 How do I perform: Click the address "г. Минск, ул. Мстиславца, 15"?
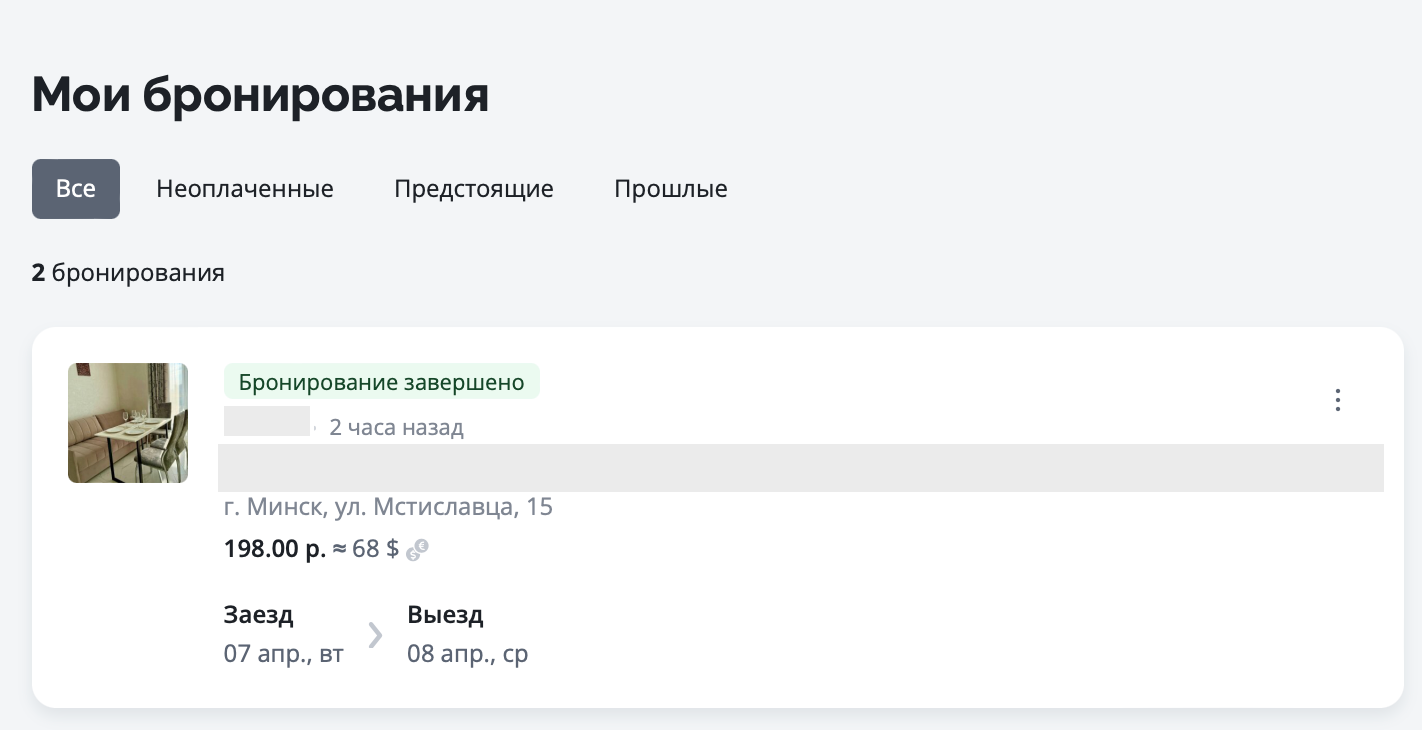point(388,507)
